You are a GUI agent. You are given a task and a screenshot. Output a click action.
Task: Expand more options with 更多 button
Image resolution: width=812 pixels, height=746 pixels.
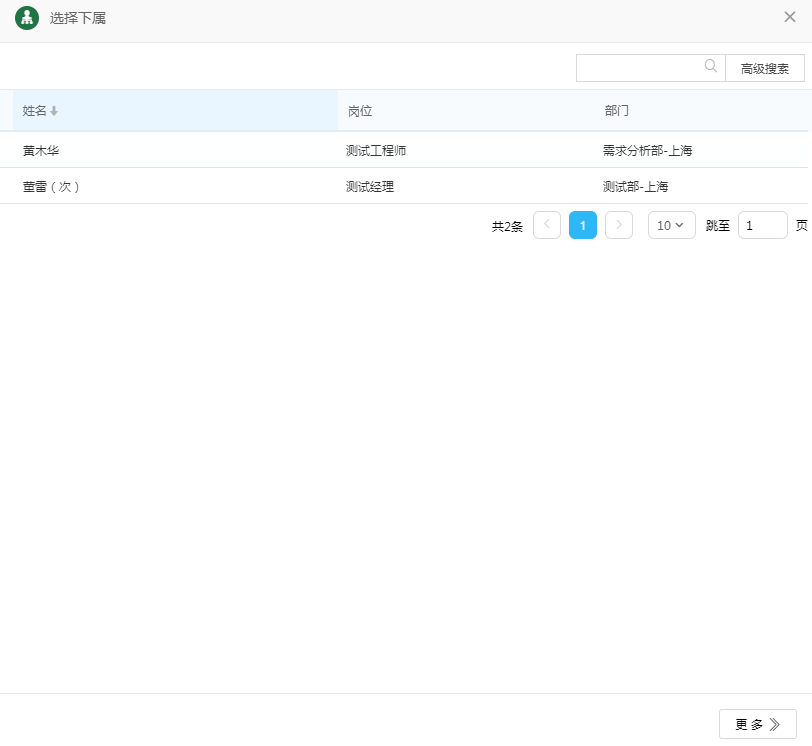coord(757,724)
